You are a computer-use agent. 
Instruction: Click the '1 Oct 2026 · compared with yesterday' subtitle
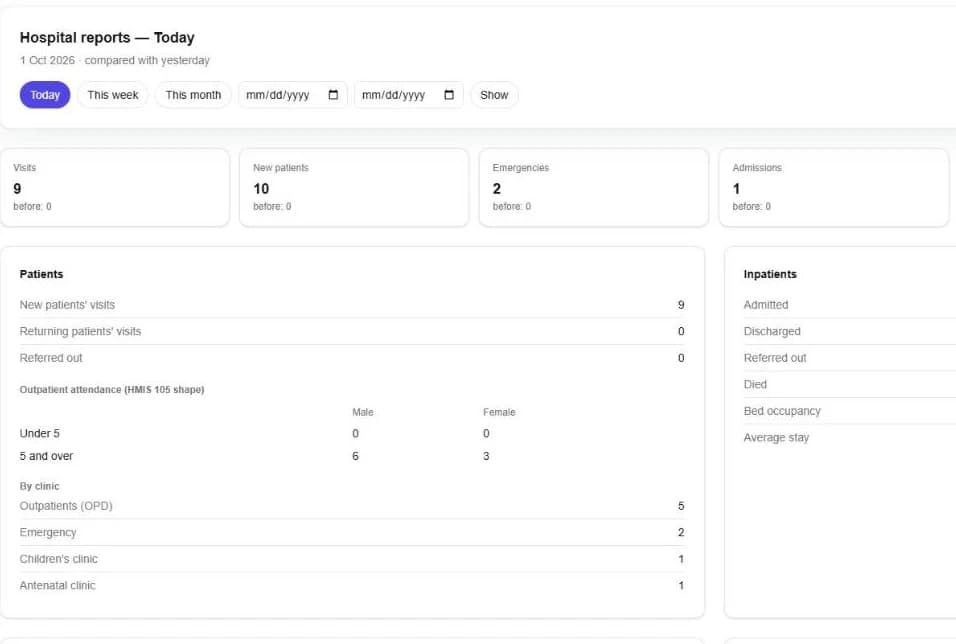[115, 60]
